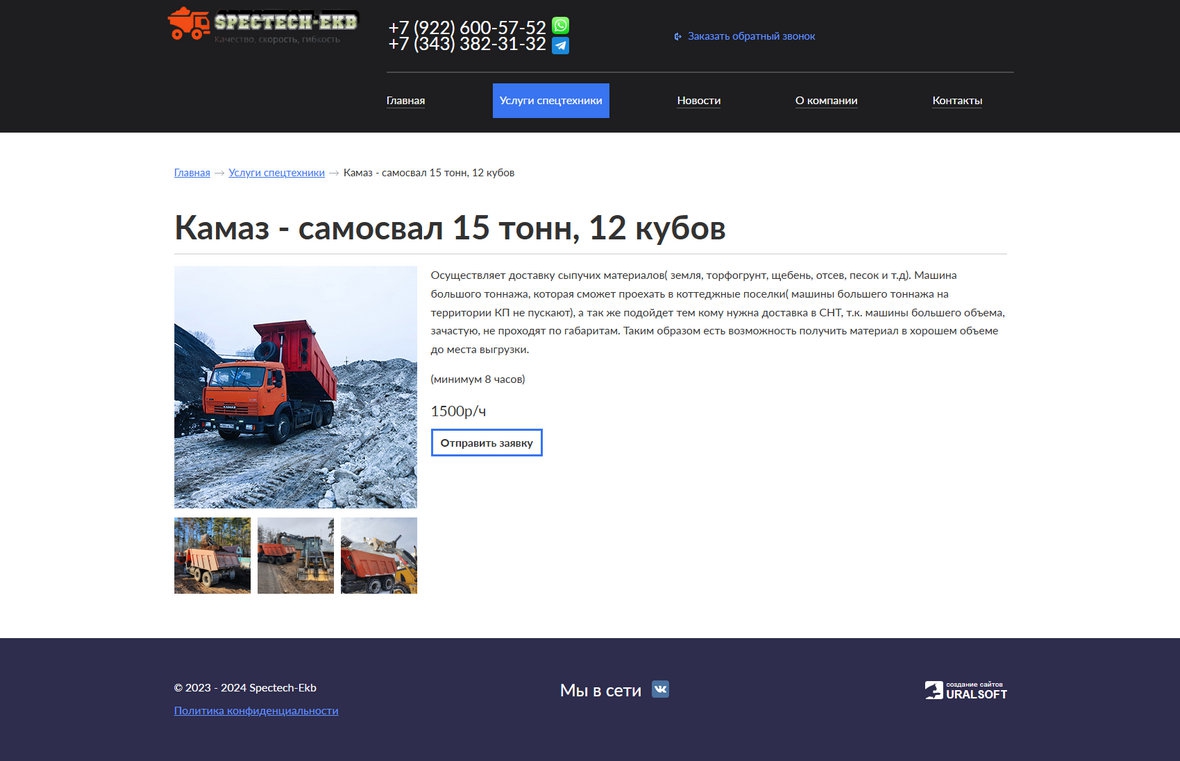1180x761 pixels.
Task: Call the +7 (343) 382-31-32 number
Action: (466, 45)
